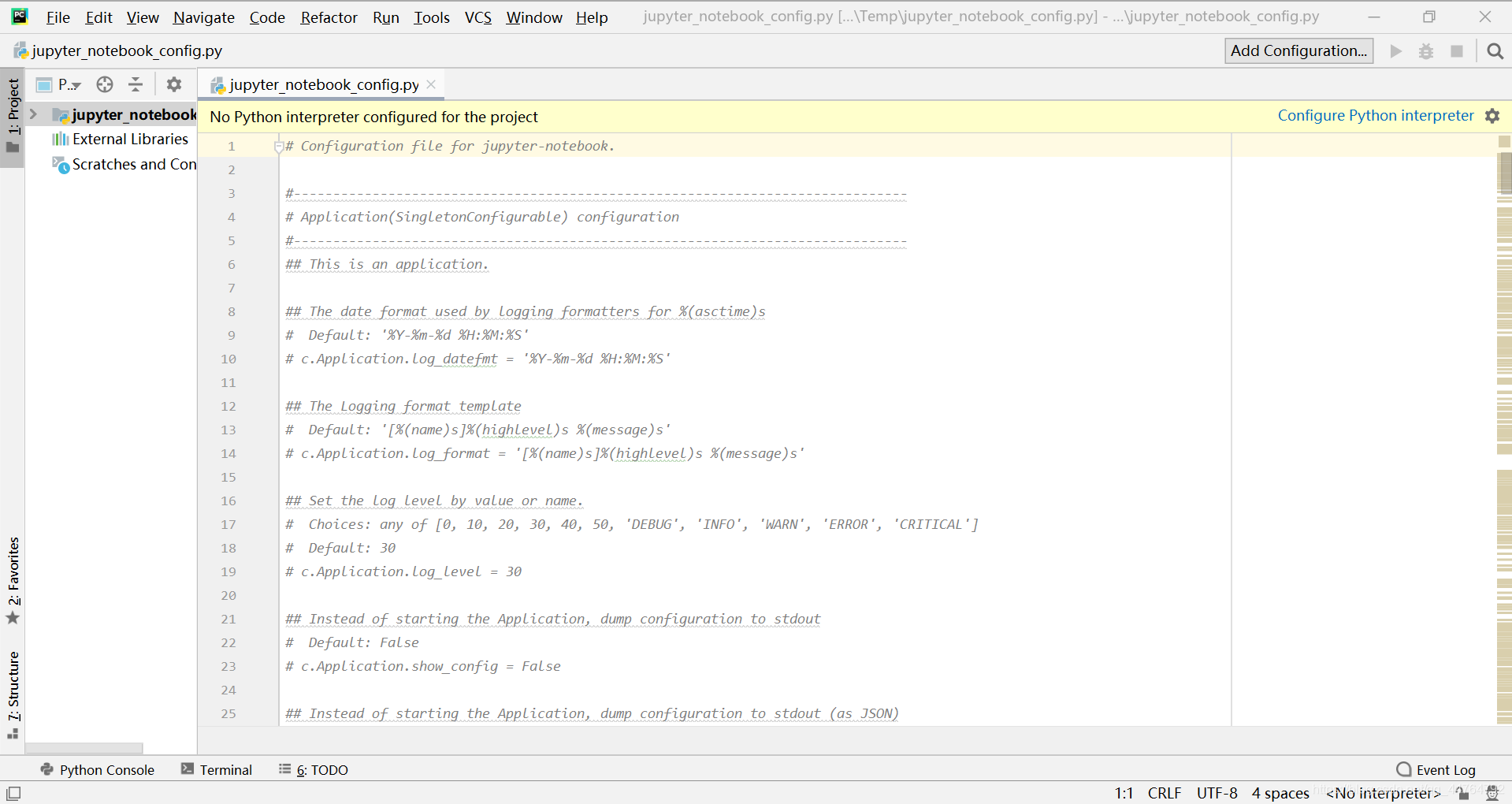Expand the jupyter_notebook project tree node
The height and width of the screenshot is (804, 1512).
pos(33,114)
